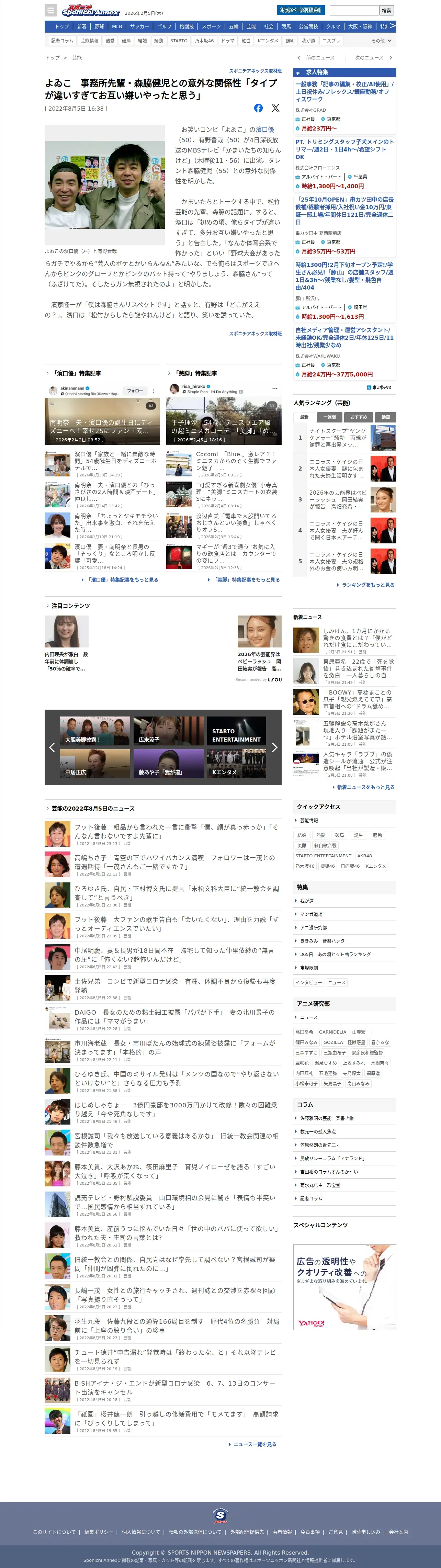Viewport: 441px width, 1568px height.
Task: Click the 求人ボックス logo
Action: click(379, 387)
